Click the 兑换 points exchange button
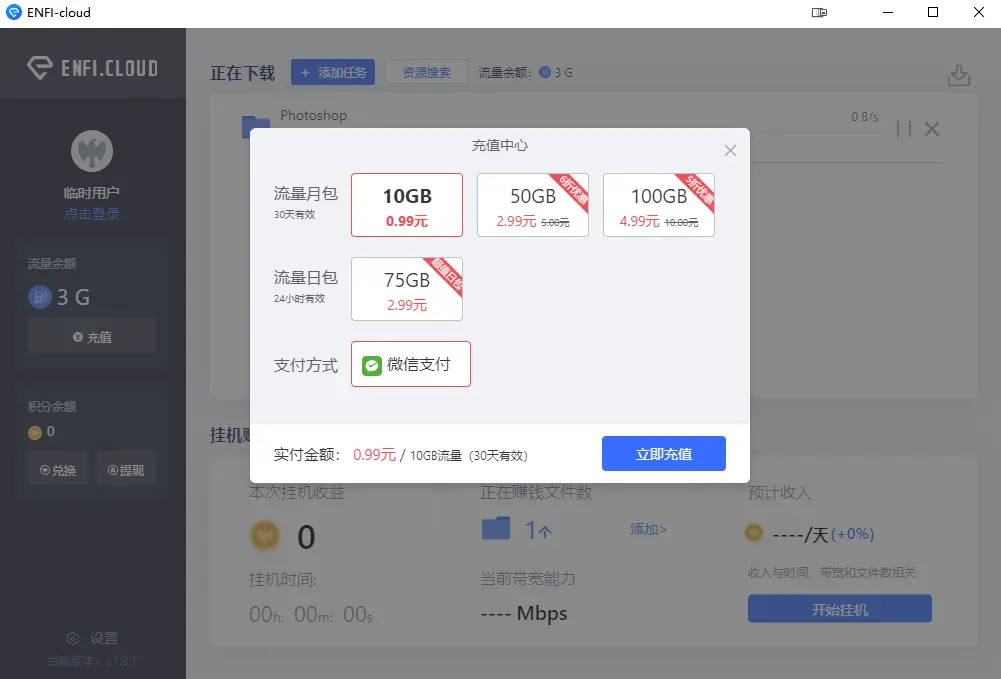 click(58, 470)
